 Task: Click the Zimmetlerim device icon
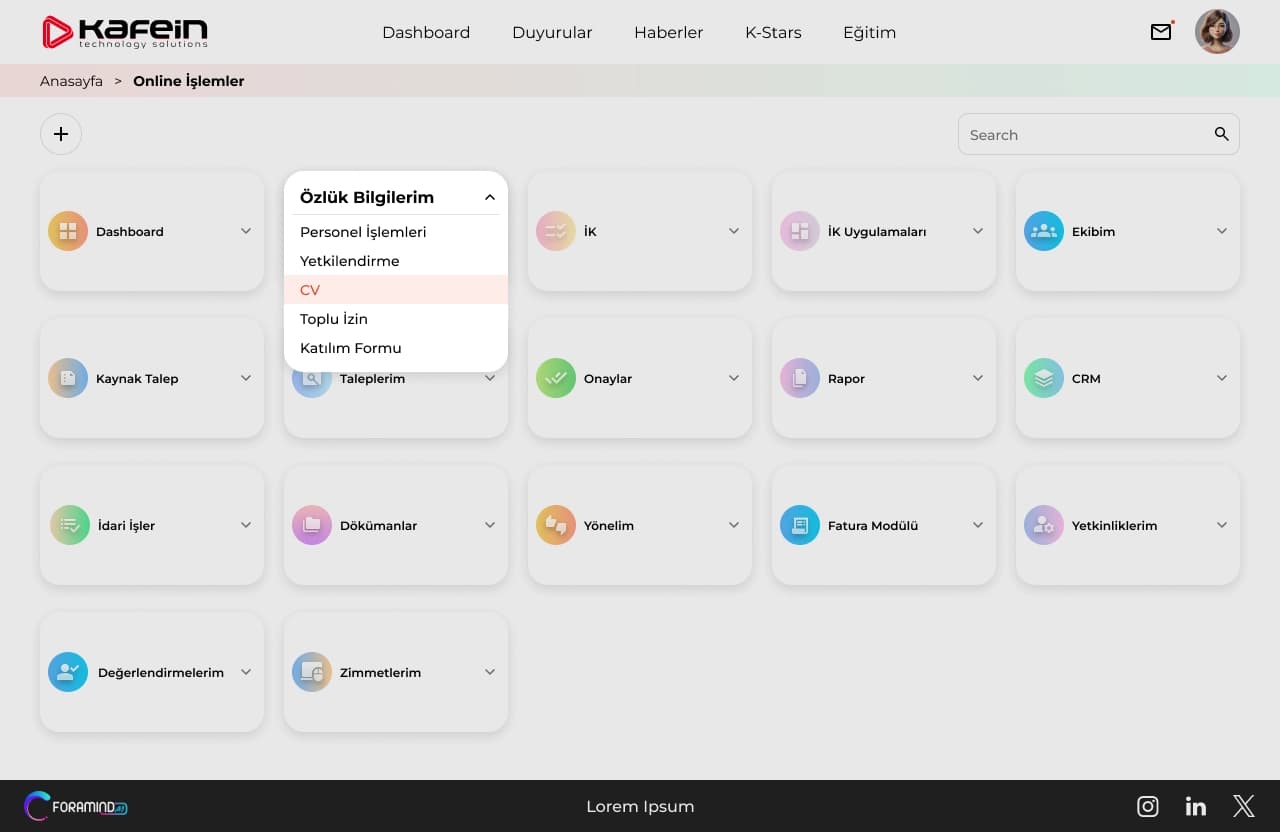point(312,672)
